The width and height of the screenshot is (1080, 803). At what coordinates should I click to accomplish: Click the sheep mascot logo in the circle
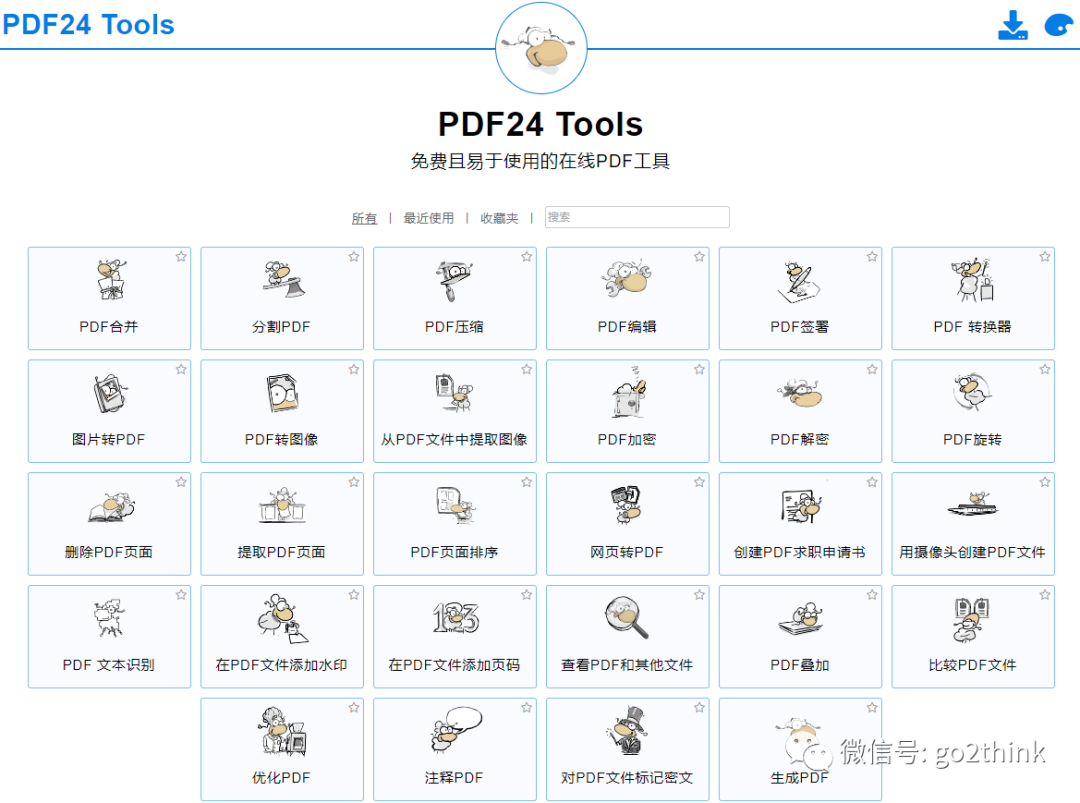pyautogui.click(x=541, y=48)
